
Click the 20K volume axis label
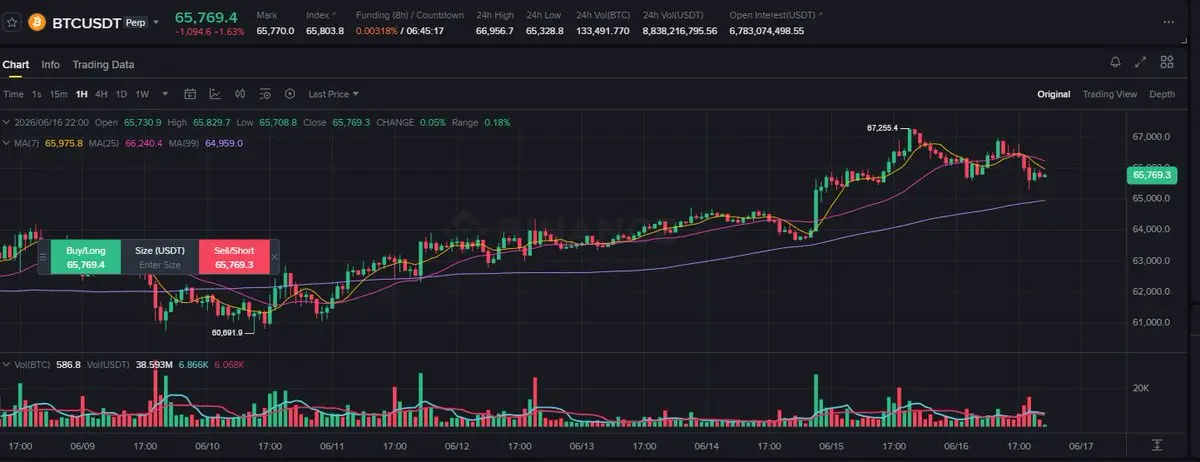(x=1143, y=387)
